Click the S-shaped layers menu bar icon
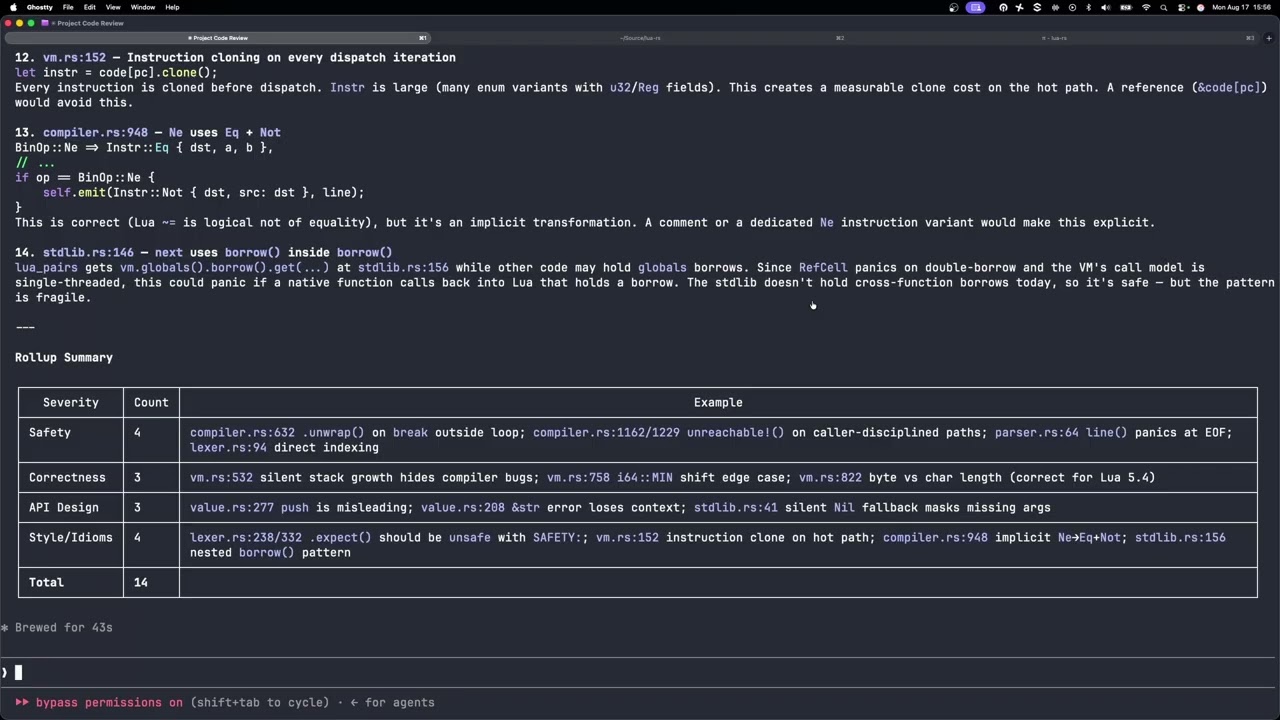Image resolution: width=1280 pixels, height=720 pixels. point(1037,7)
